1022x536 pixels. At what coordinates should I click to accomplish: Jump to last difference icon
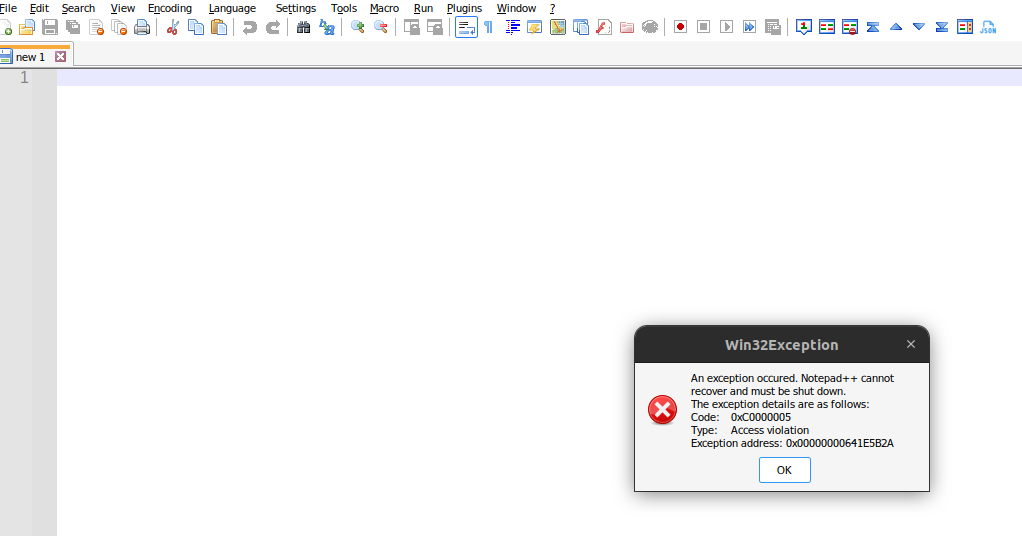(942, 27)
